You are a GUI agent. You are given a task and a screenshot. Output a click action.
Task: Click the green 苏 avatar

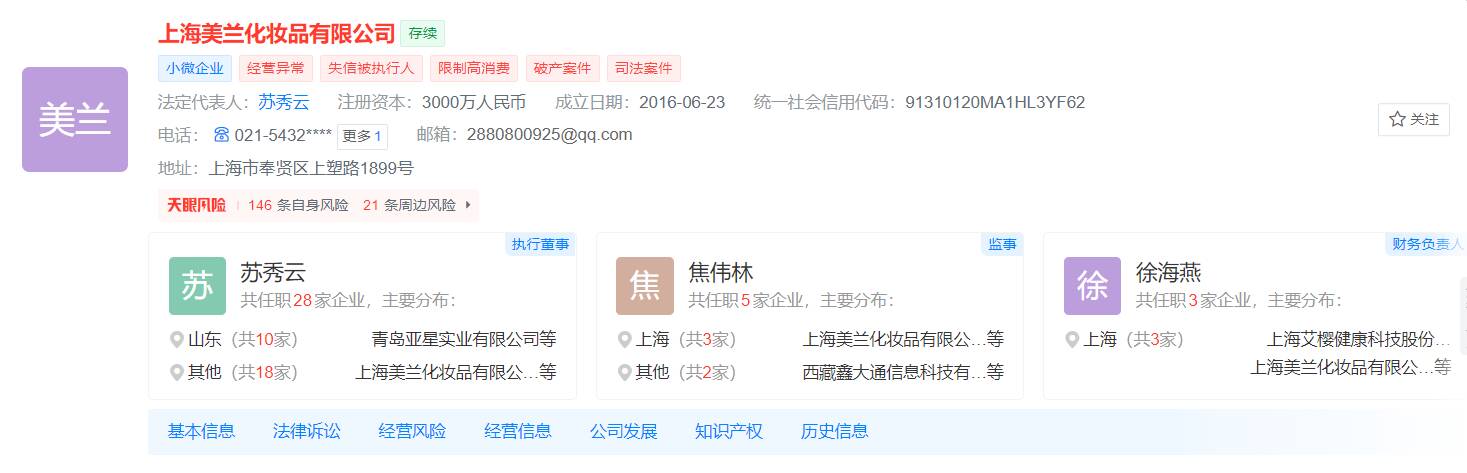click(x=198, y=286)
